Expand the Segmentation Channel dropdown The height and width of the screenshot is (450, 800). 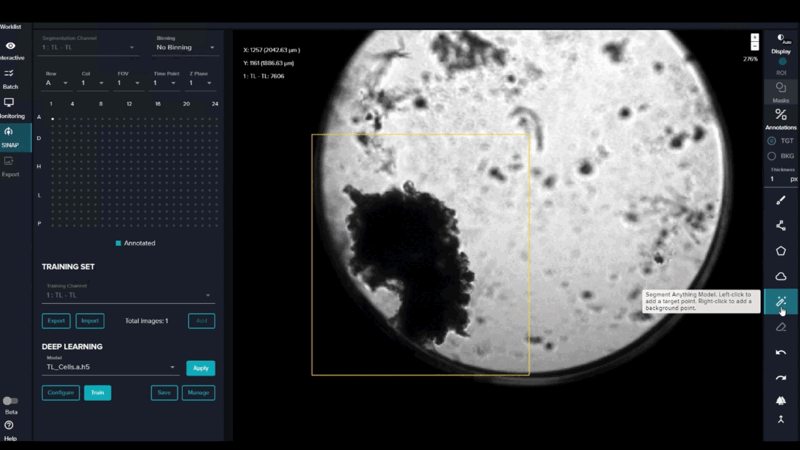click(x=88, y=47)
